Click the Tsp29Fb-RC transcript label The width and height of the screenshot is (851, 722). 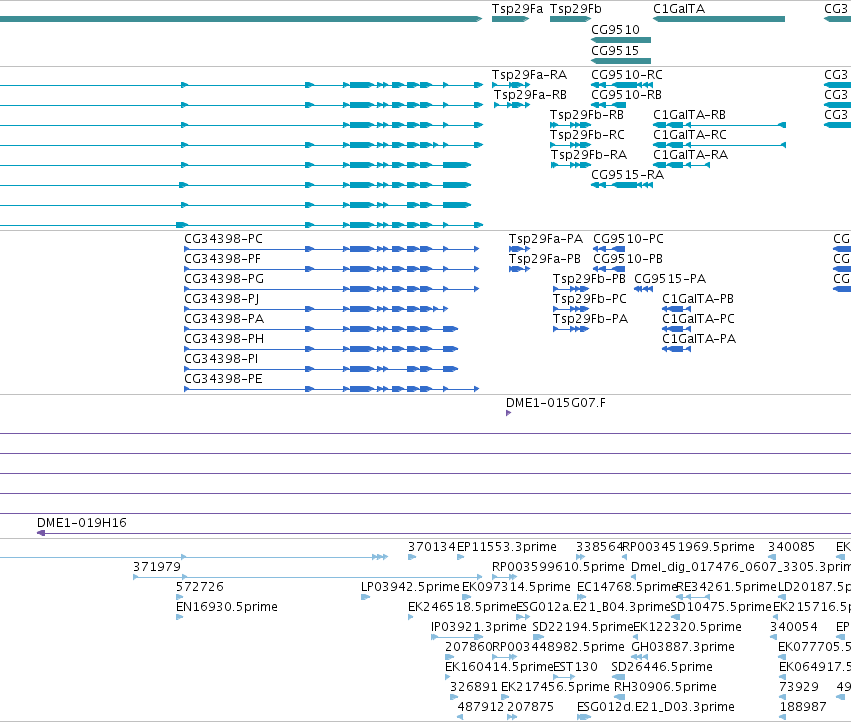click(587, 135)
